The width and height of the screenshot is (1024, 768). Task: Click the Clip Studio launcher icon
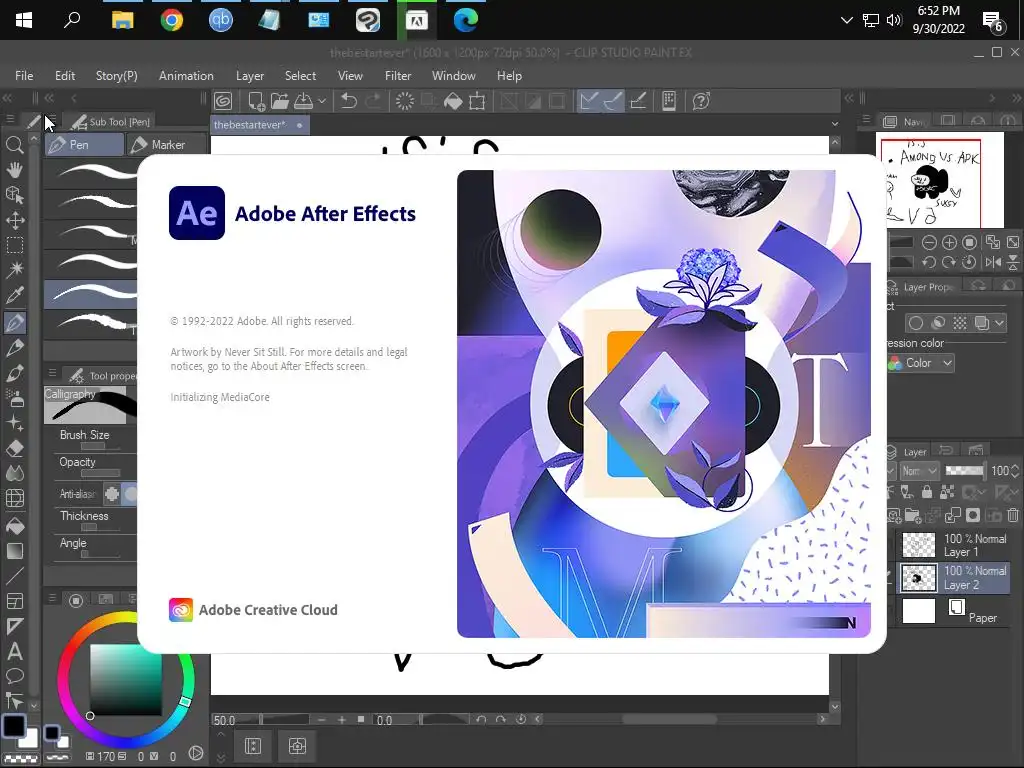[x=223, y=101]
